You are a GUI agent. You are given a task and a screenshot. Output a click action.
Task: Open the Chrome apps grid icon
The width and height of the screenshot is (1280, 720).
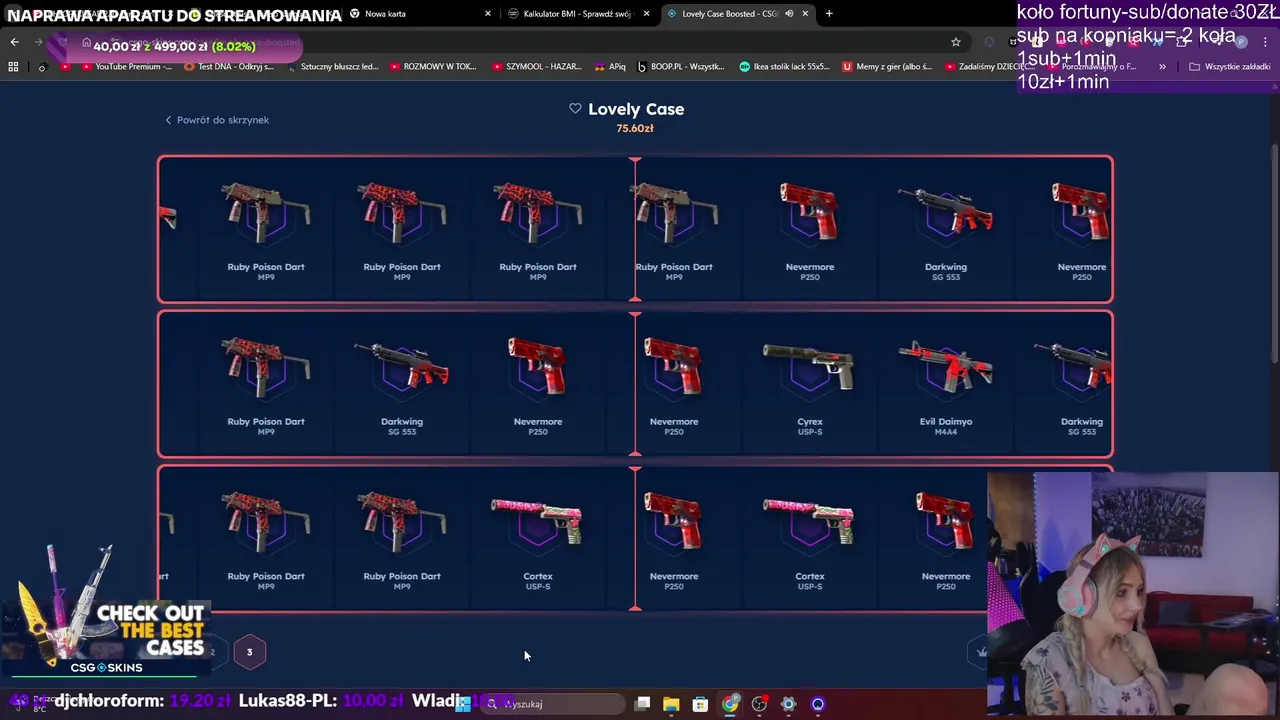[13, 67]
